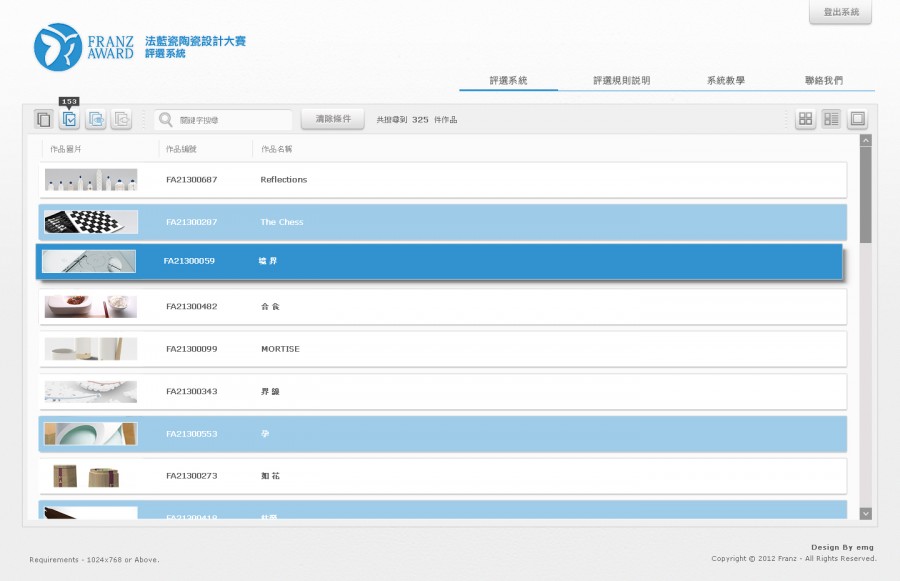This screenshot has width=900, height=581.
Task: Switch to grid view
Action: [805, 119]
